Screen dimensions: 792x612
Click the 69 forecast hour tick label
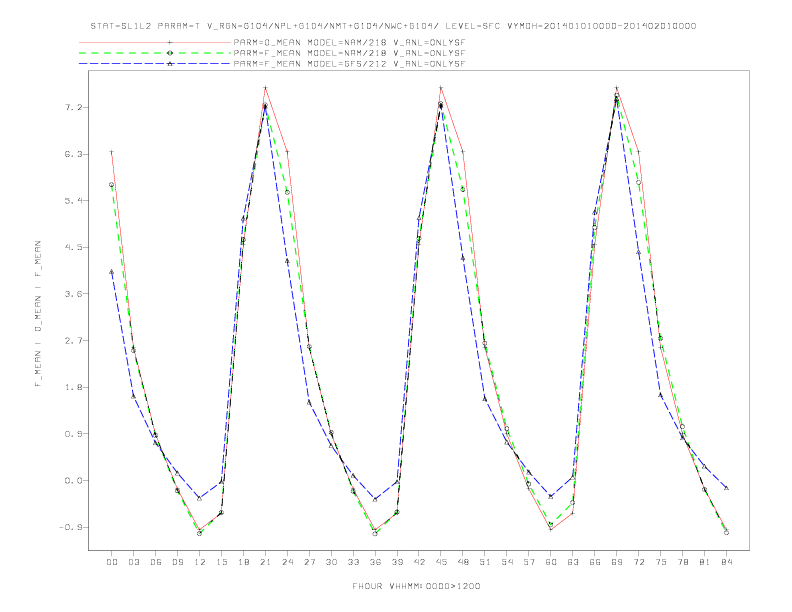617,562
